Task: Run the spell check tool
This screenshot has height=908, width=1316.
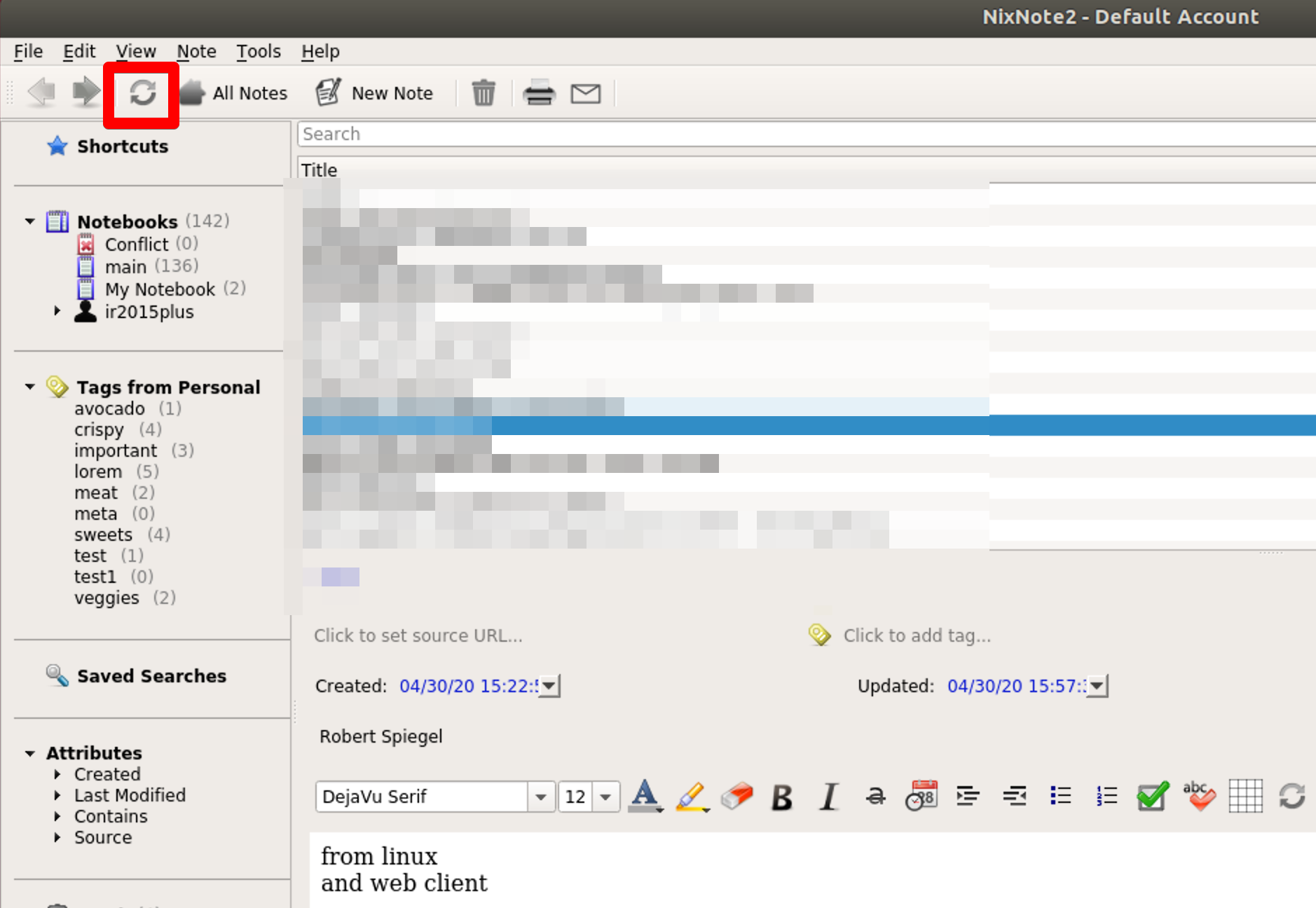Action: [x=1199, y=796]
